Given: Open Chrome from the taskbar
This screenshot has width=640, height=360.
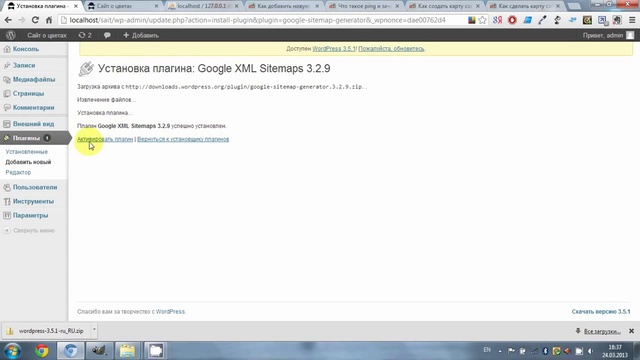Looking at the screenshot, I should point(41,351).
